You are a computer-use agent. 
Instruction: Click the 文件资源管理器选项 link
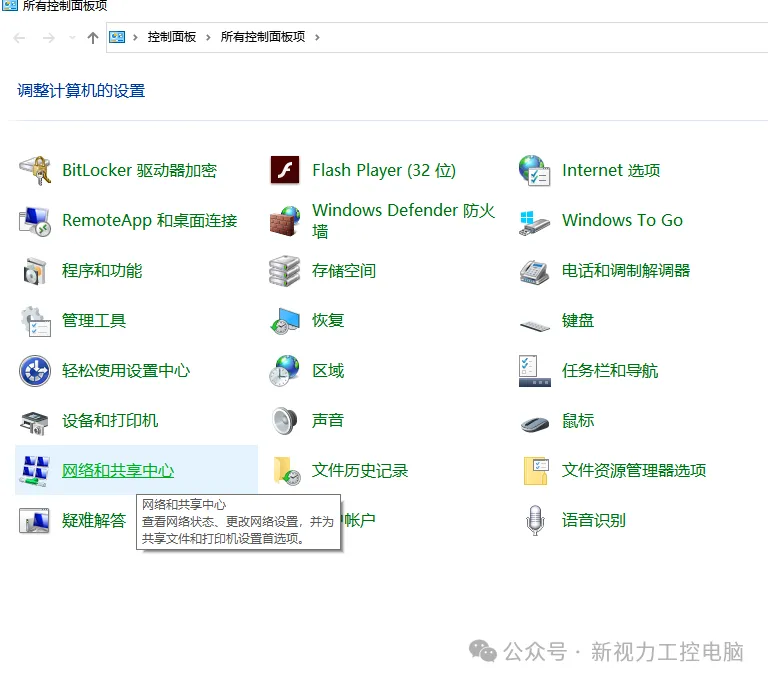pos(634,471)
